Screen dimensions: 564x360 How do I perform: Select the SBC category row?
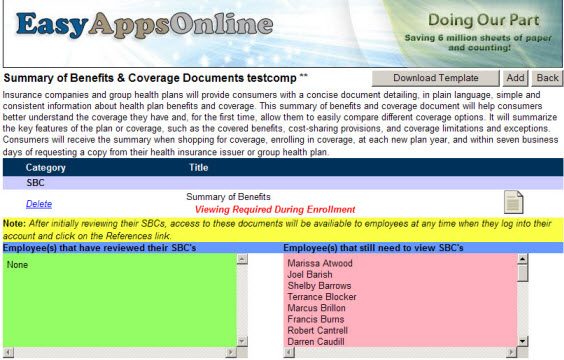coord(283,183)
